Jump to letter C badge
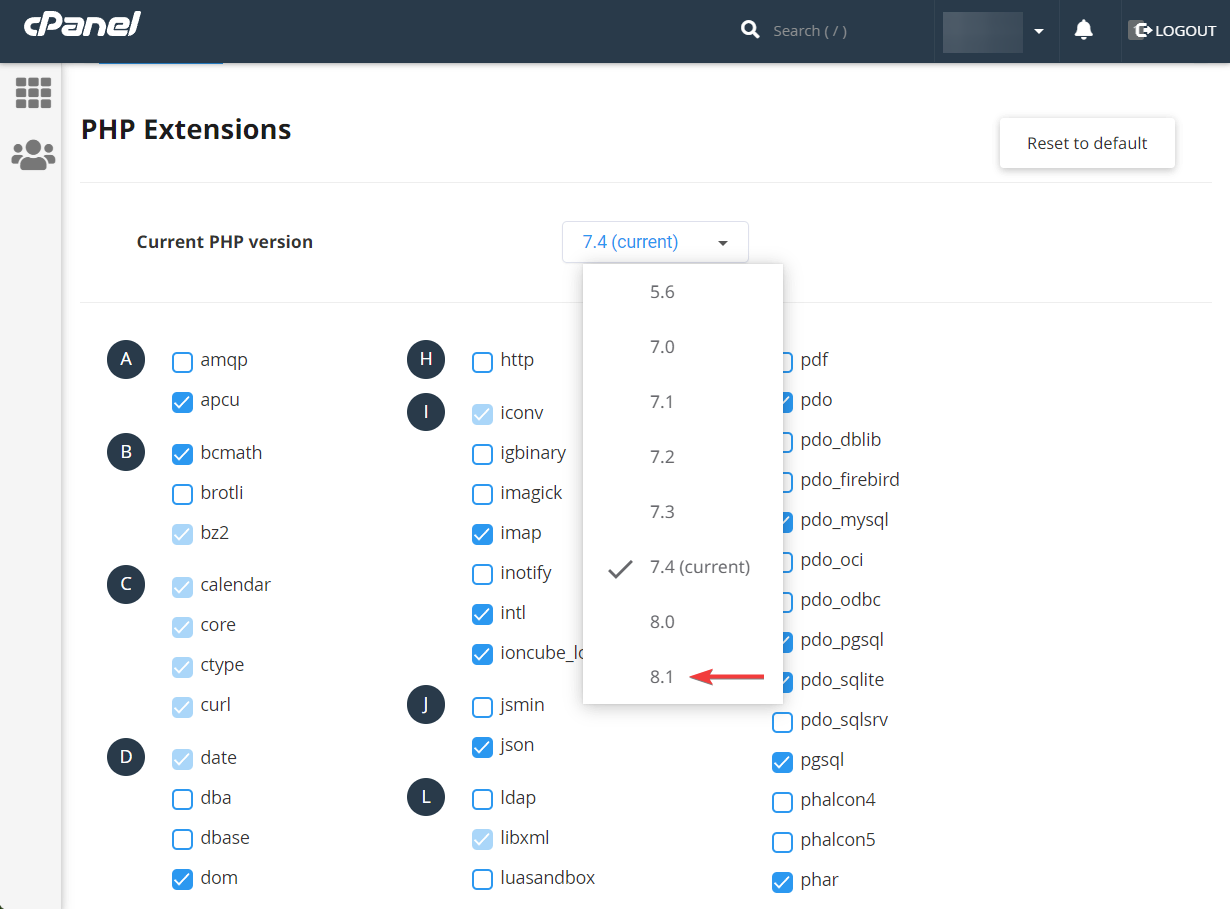Image resolution: width=1230 pixels, height=909 pixels. coord(126,585)
